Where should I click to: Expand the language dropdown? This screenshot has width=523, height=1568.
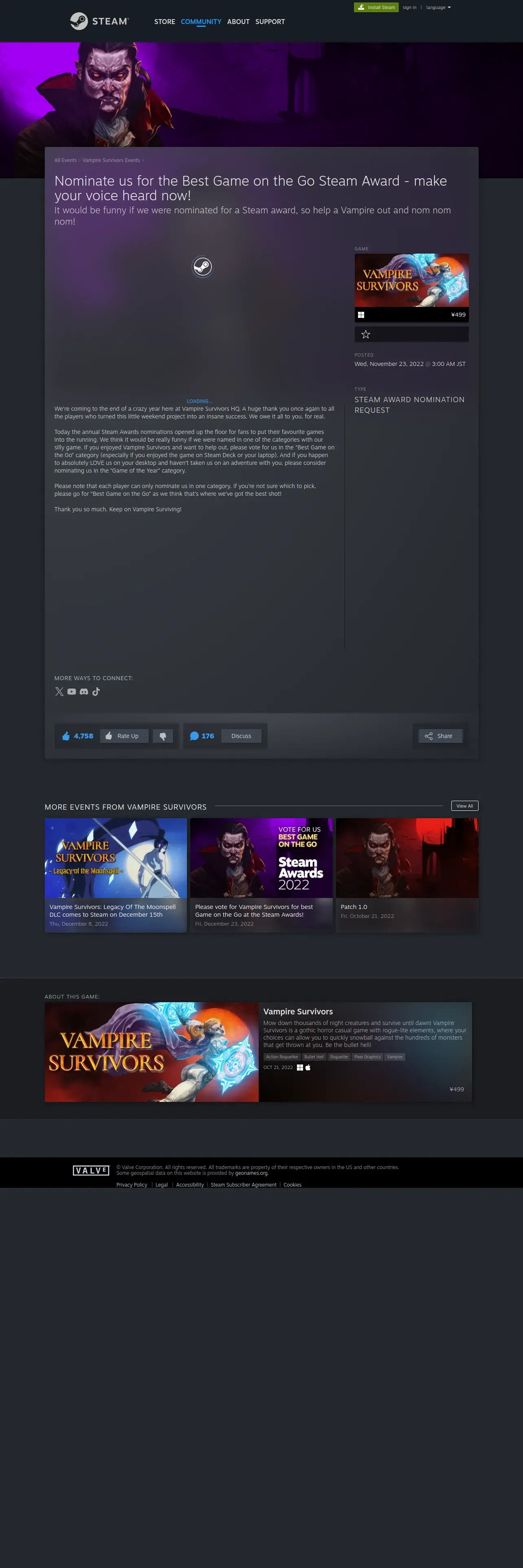point(438,7)
